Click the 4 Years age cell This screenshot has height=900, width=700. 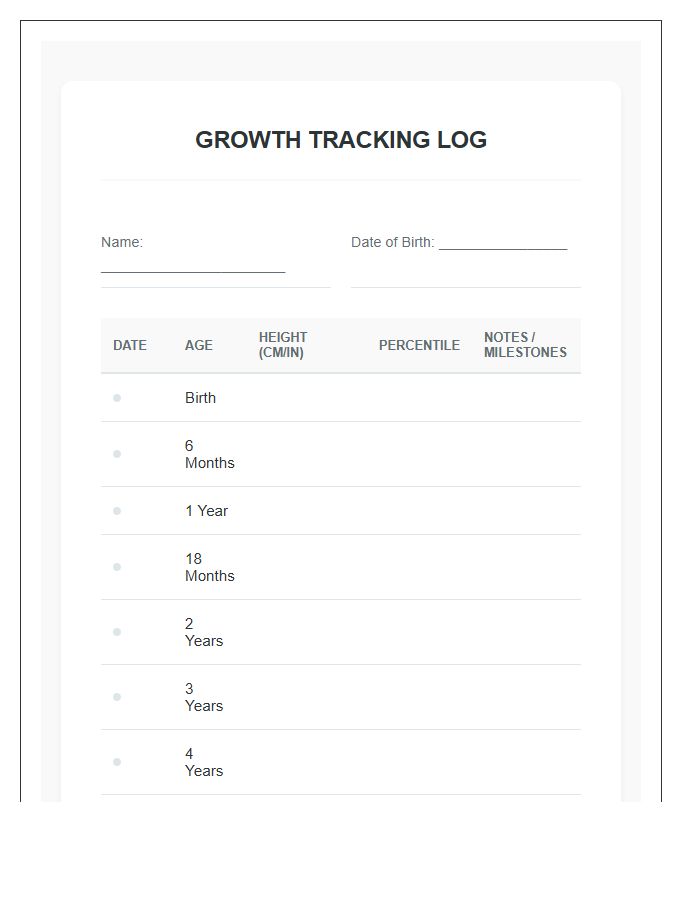click(x=204, y=762)
